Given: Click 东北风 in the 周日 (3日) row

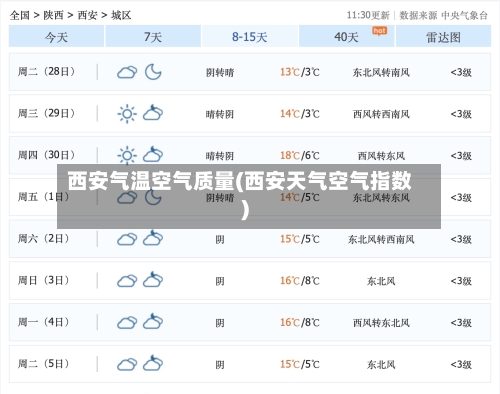Looking at the screenshot, I should pos(381,281).
